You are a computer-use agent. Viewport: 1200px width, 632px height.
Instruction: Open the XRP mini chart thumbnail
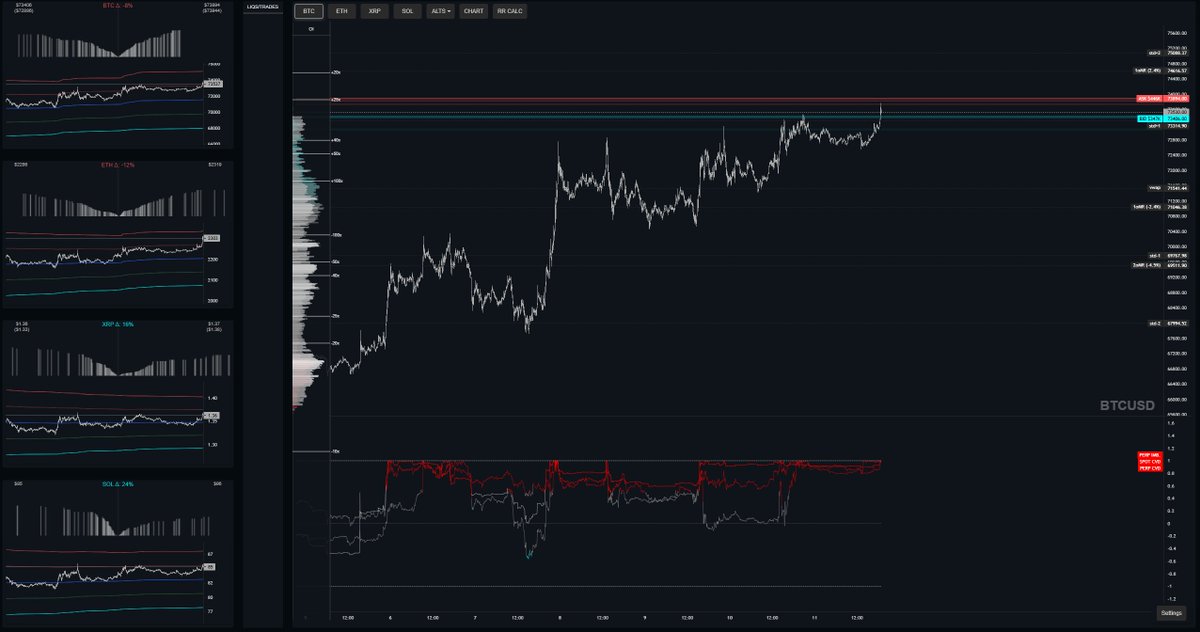point(117,394)
